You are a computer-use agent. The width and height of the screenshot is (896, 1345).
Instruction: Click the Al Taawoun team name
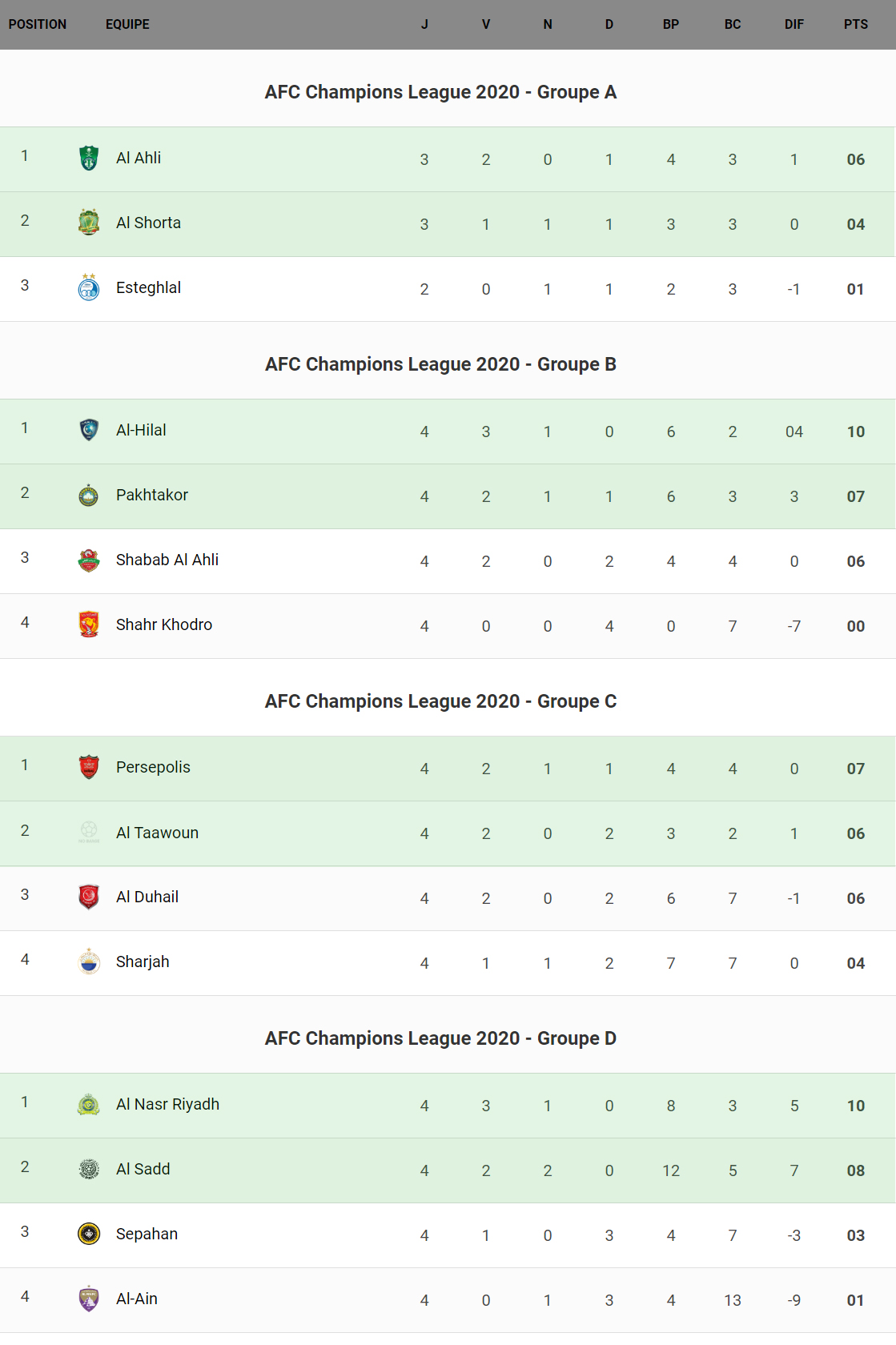[157, 833]
